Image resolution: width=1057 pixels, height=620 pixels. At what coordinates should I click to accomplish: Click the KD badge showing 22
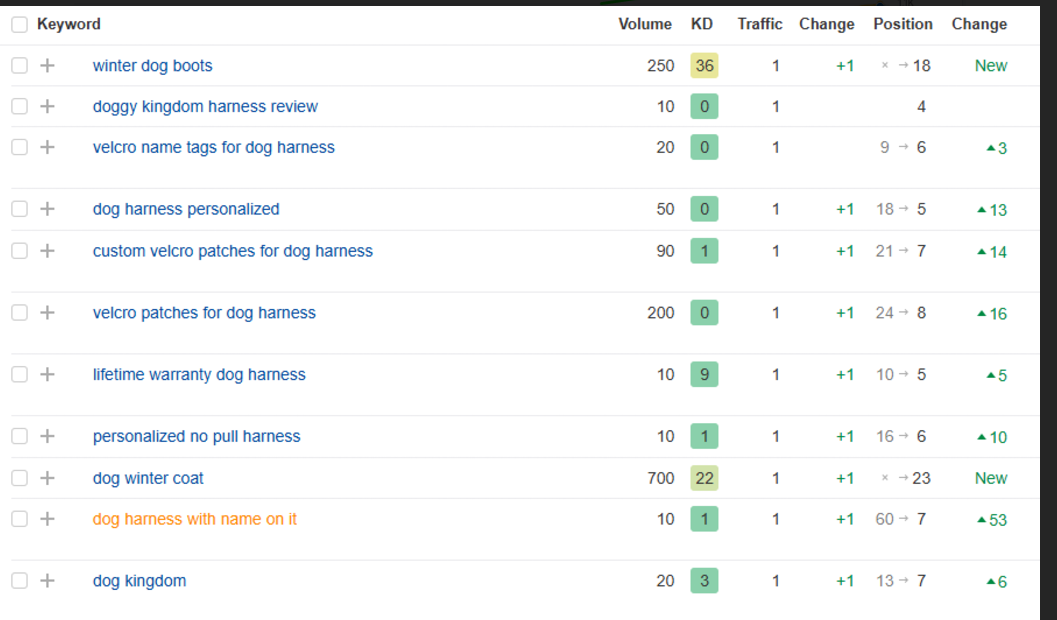click(704, 478)
